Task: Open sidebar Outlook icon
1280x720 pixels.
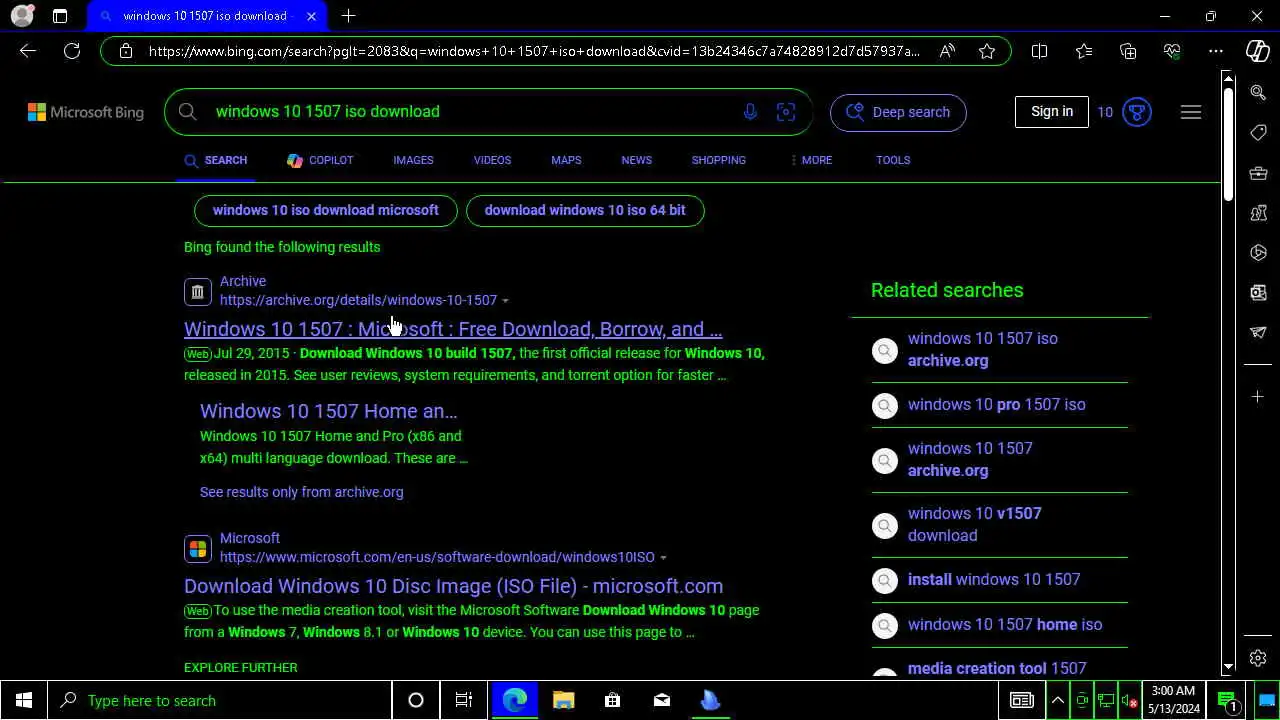Action: (x=1258, y=293)
